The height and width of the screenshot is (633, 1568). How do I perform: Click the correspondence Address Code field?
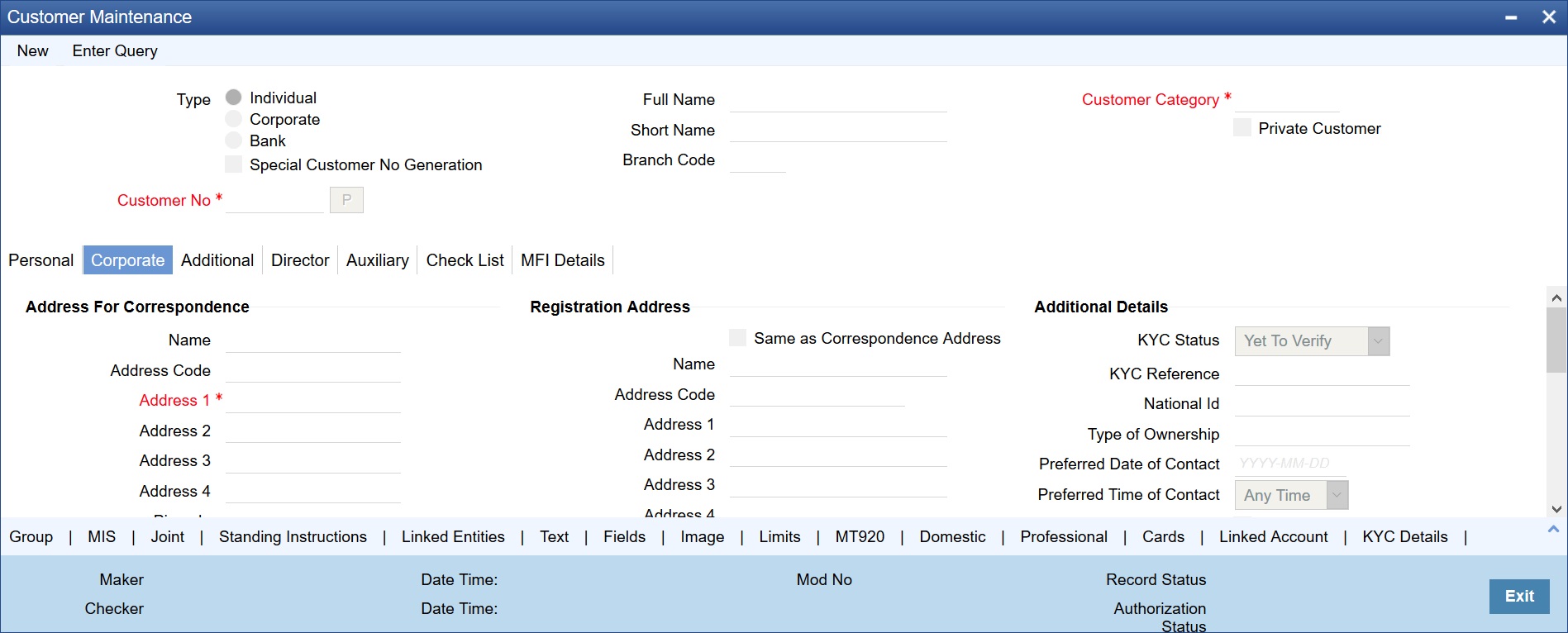point(312,370)
